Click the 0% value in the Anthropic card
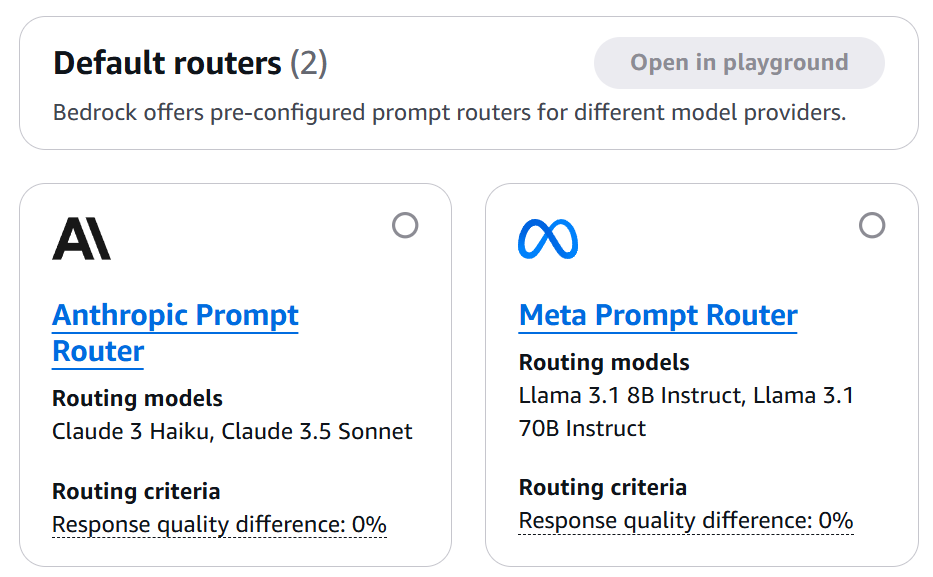The image size is (933, 577). pyautogui.click(x=369, y=524)
